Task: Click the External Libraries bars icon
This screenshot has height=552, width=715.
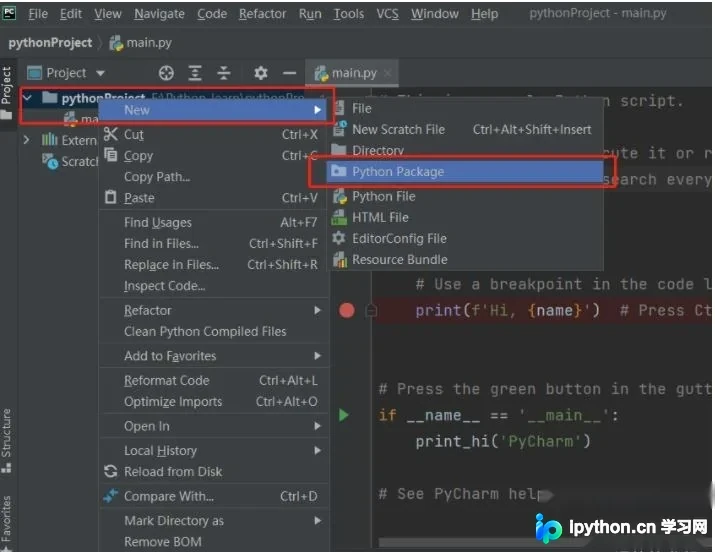Action: click(x=49, y=139)
